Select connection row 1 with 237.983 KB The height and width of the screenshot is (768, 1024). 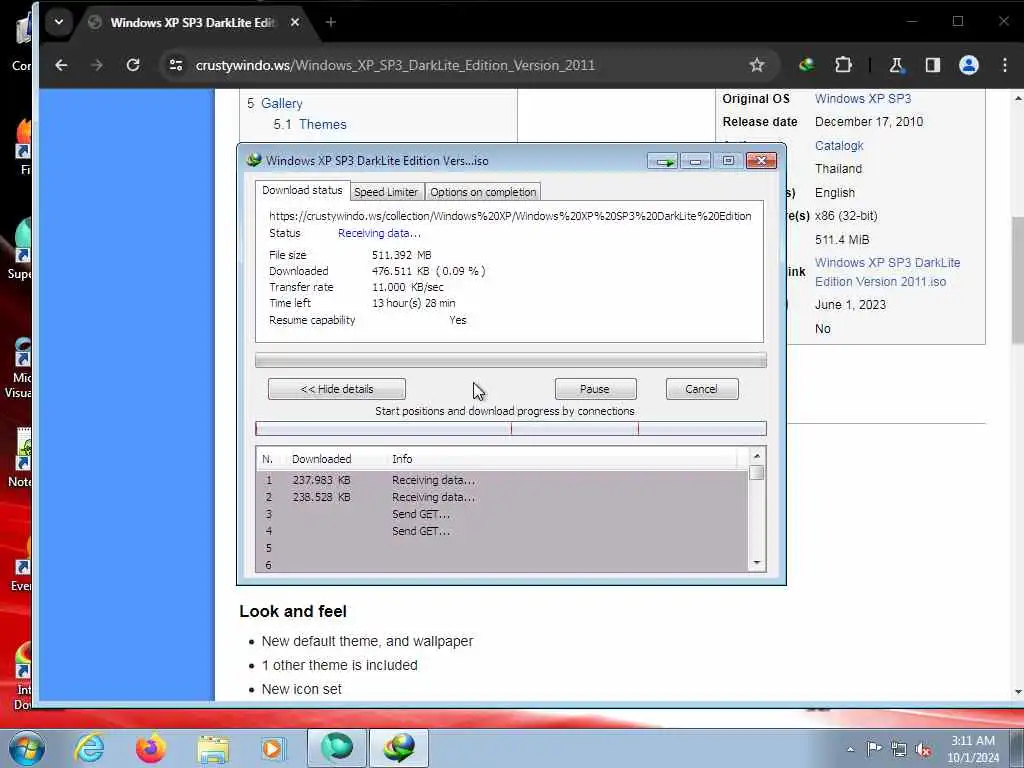click(x=502, y=480)
